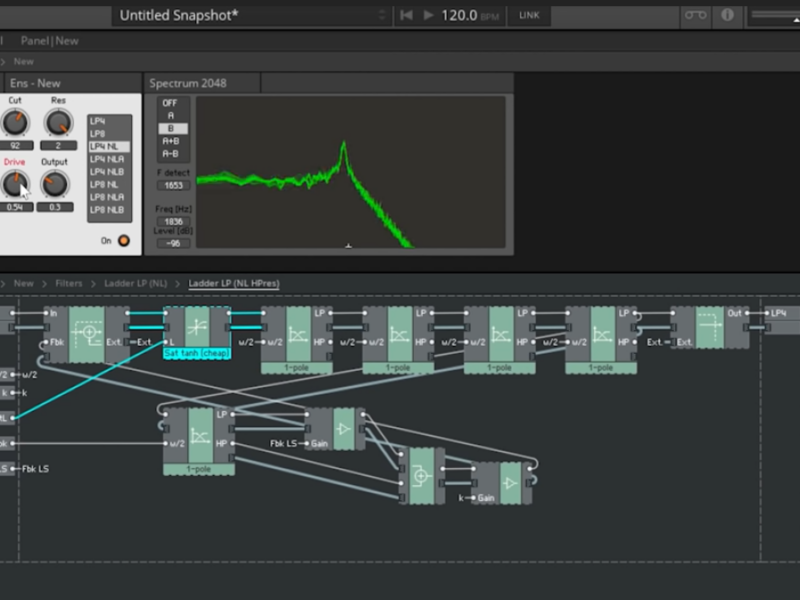Image resolution: width=800 pixels, height=600 pixels.
Task: Go to Filters in breadcrumb path
Action: coord(69,284)
